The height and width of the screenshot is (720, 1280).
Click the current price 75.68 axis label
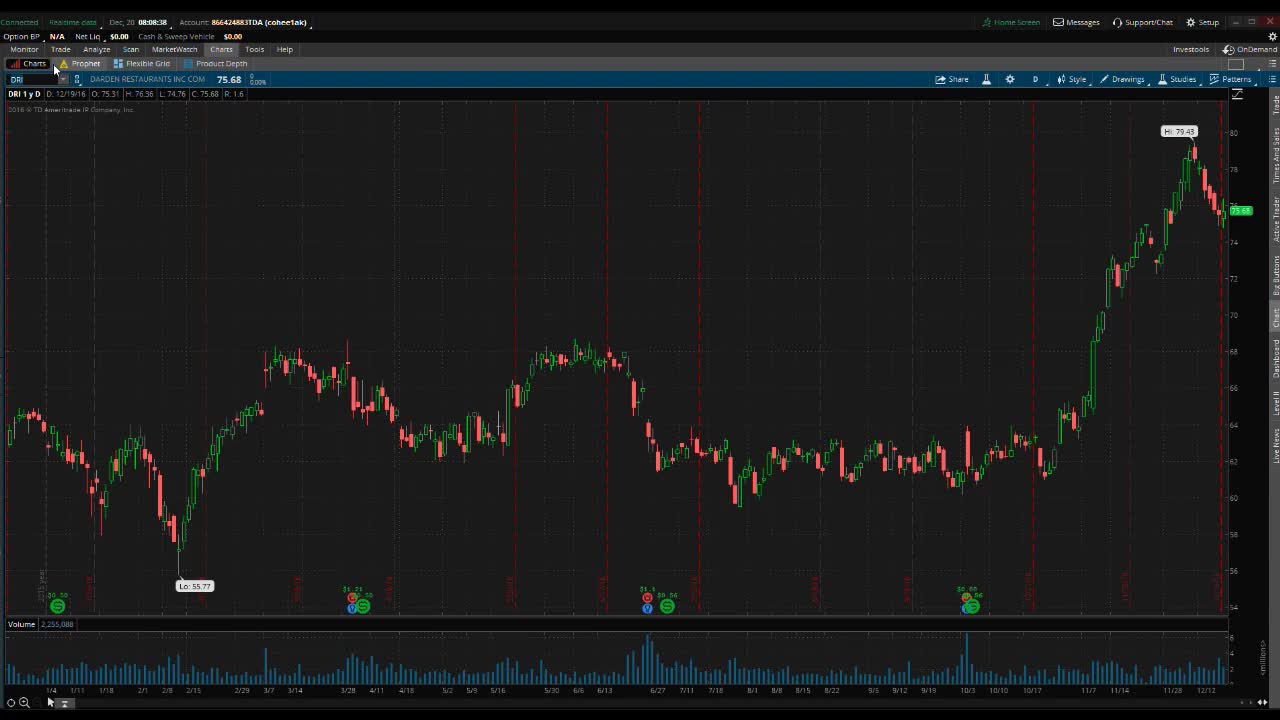tap(1240, 211)
